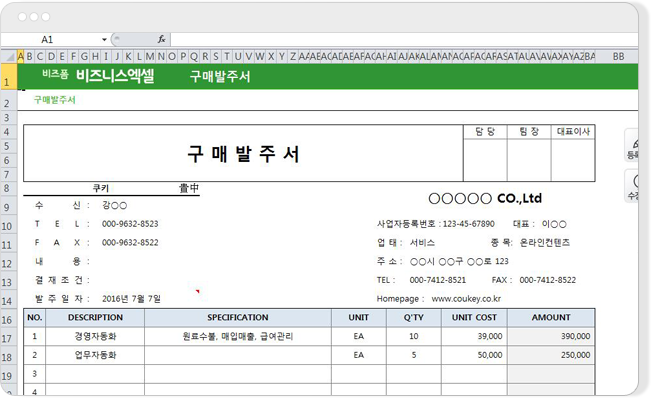Click the quantity cell showing 10
This screenshot has width=651, height=398.
point(414,336)
